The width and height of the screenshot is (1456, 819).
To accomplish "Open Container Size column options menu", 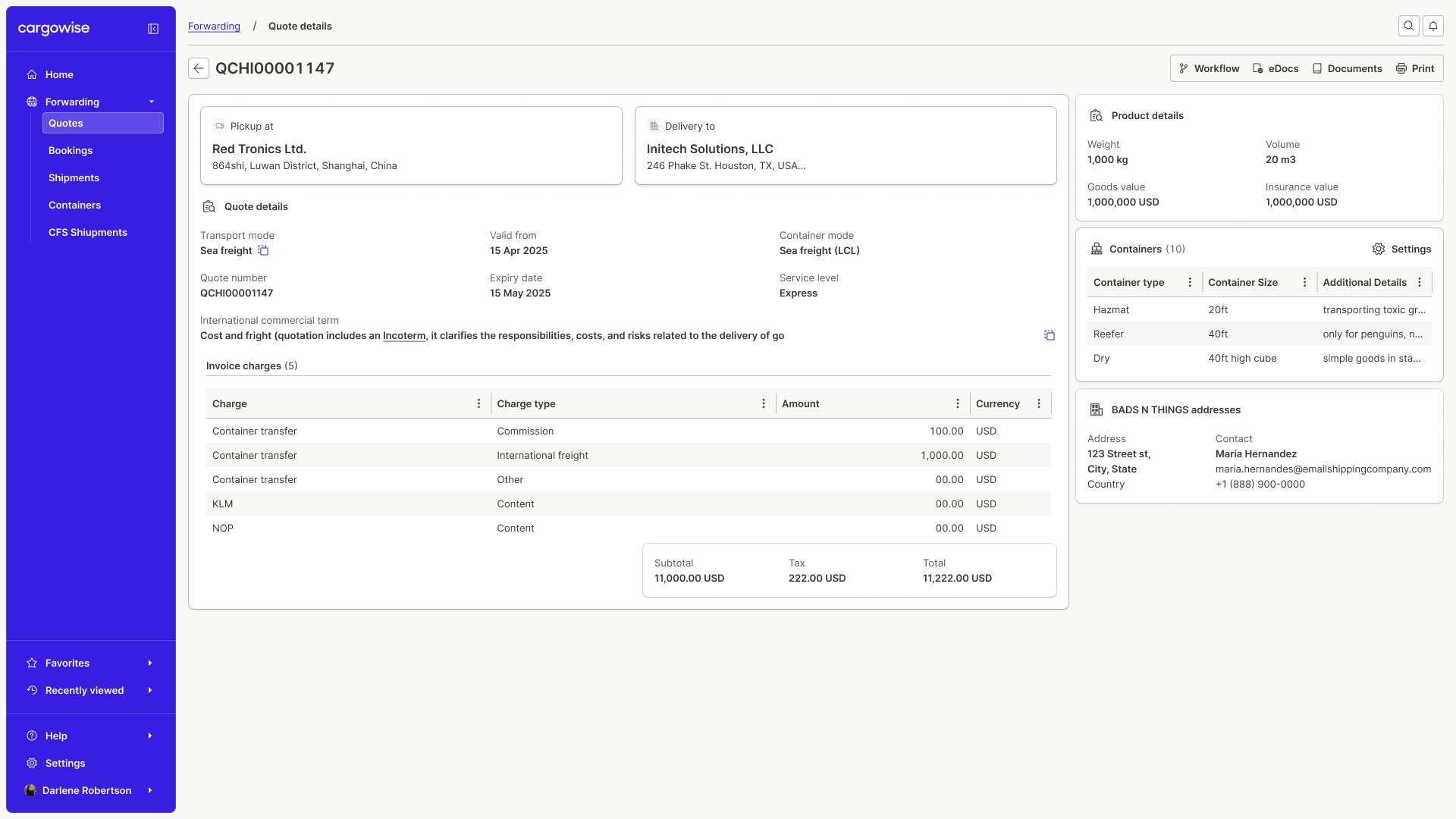I will tap(1304, 282).
